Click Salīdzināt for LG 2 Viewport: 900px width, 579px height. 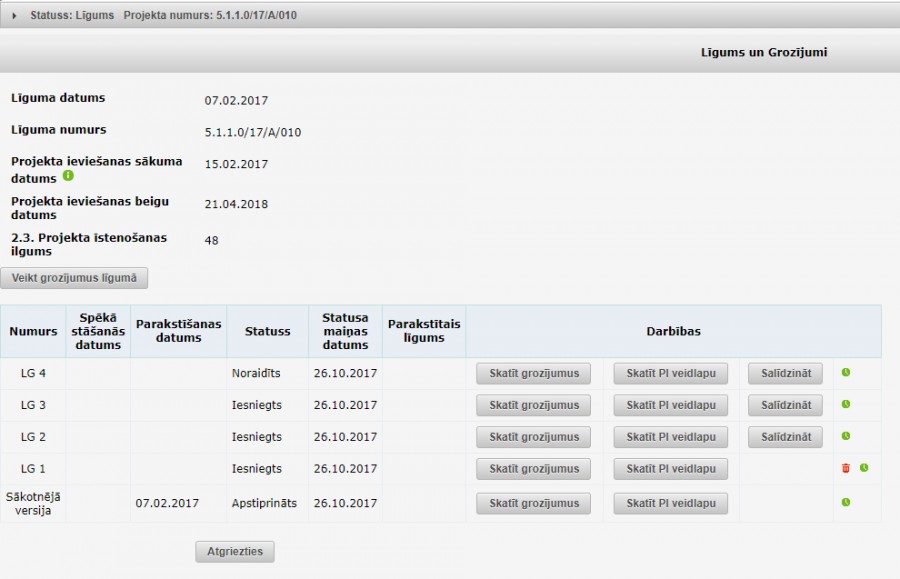[785, 437]
